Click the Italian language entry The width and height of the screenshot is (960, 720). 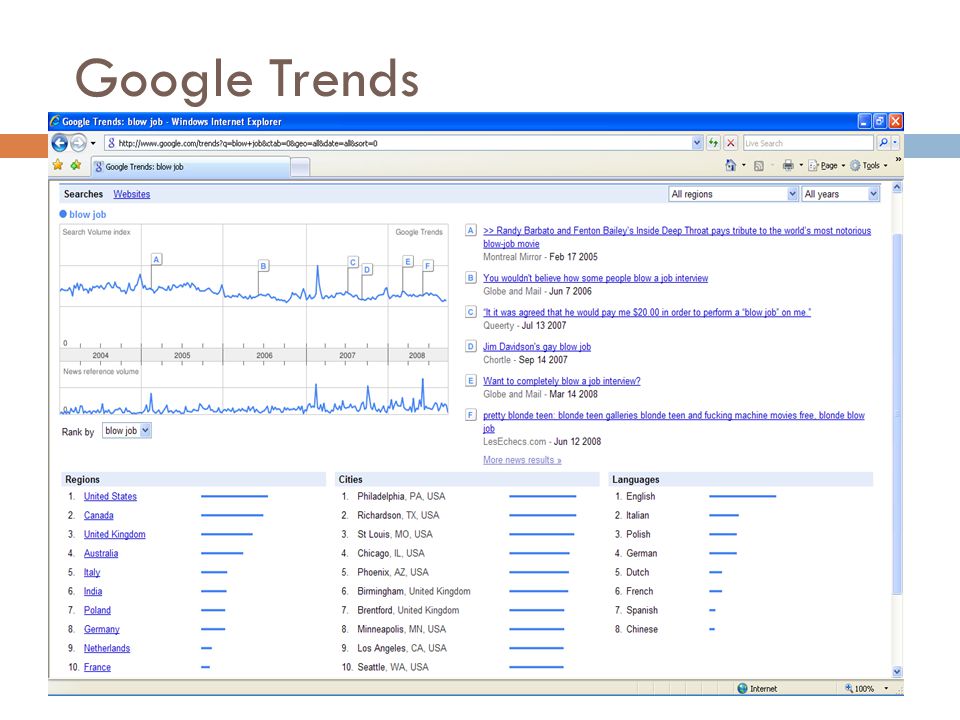(x=637, y=515)
